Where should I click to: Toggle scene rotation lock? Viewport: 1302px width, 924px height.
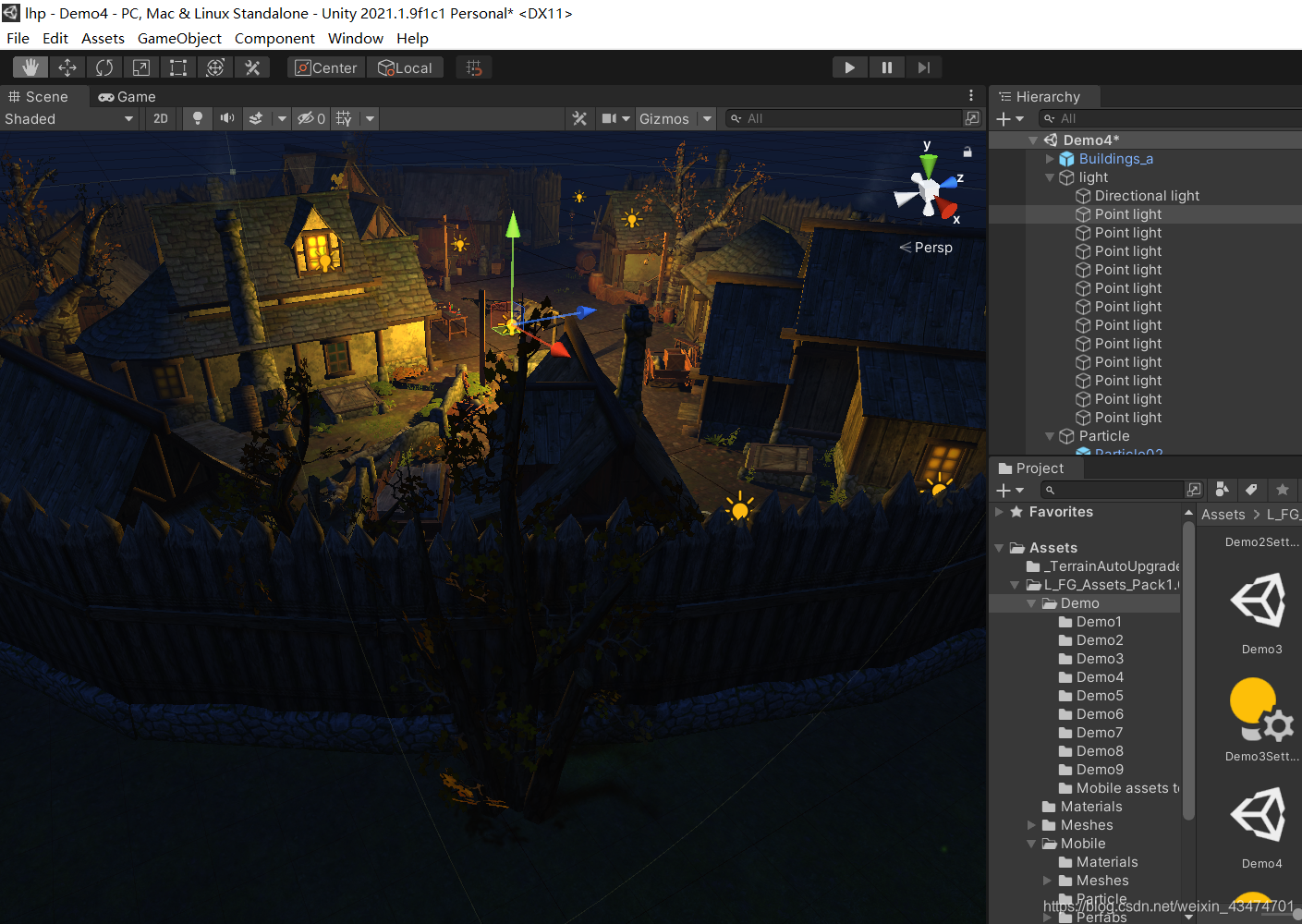(967, 152)
